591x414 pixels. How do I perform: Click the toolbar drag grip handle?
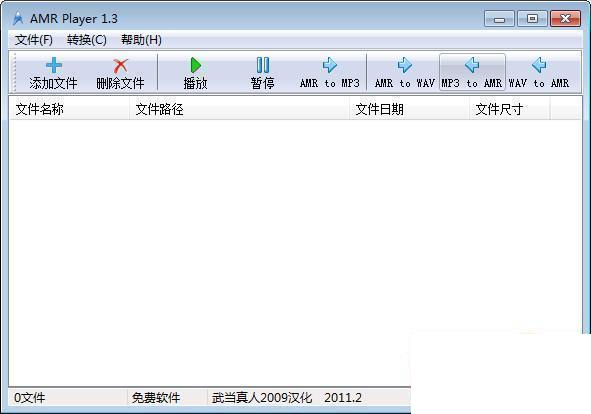pos(15,72)
